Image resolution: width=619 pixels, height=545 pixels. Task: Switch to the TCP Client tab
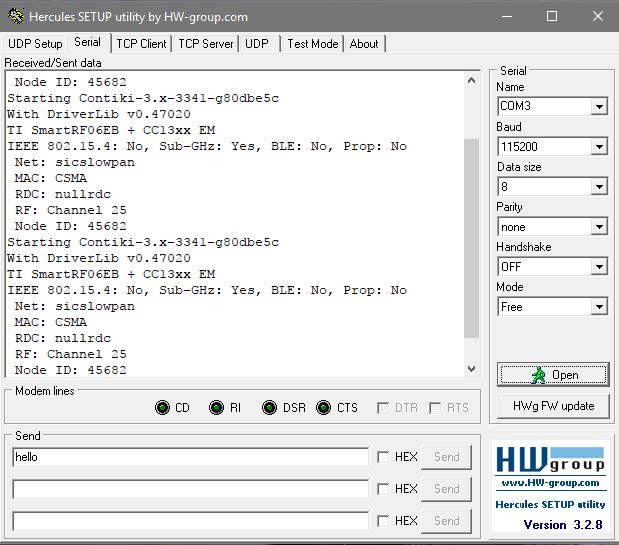pos(141,43)
